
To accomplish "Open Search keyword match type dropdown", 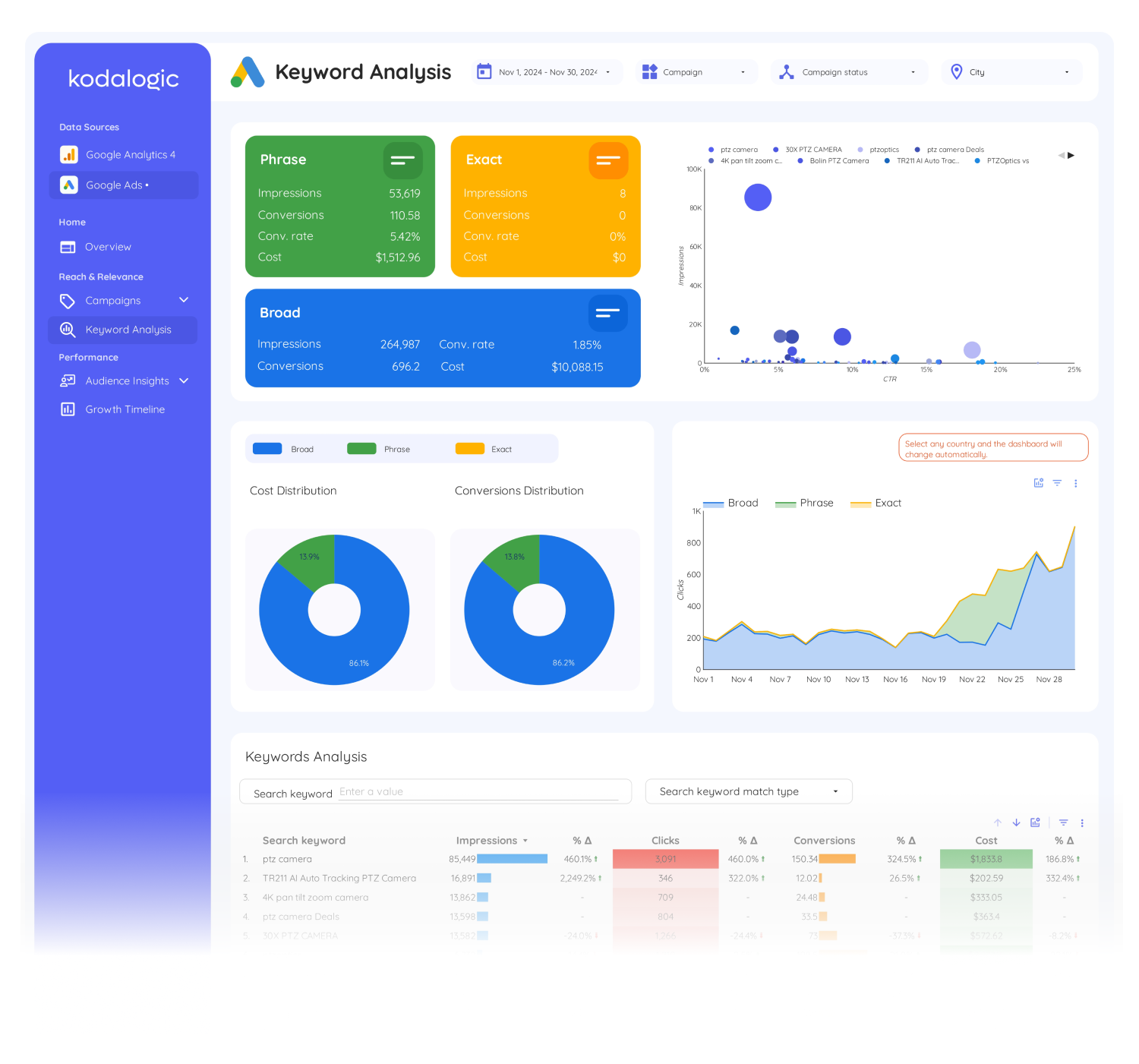I will point(749,791).
